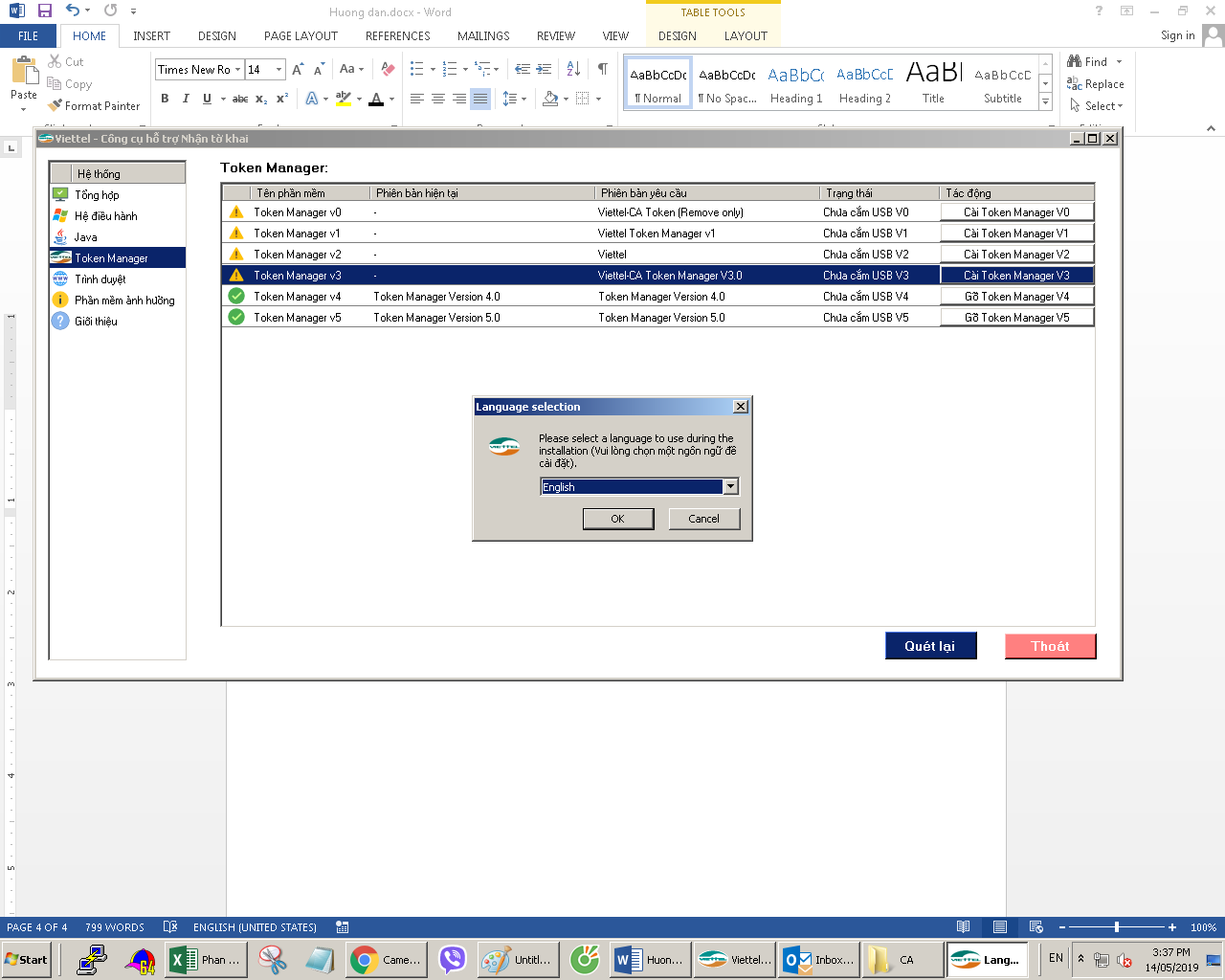Image resolution: width=1225 pixels, height=980 pixels.
Task: Click Clear All Formatting icon
Action: click(x=388, y=69)
